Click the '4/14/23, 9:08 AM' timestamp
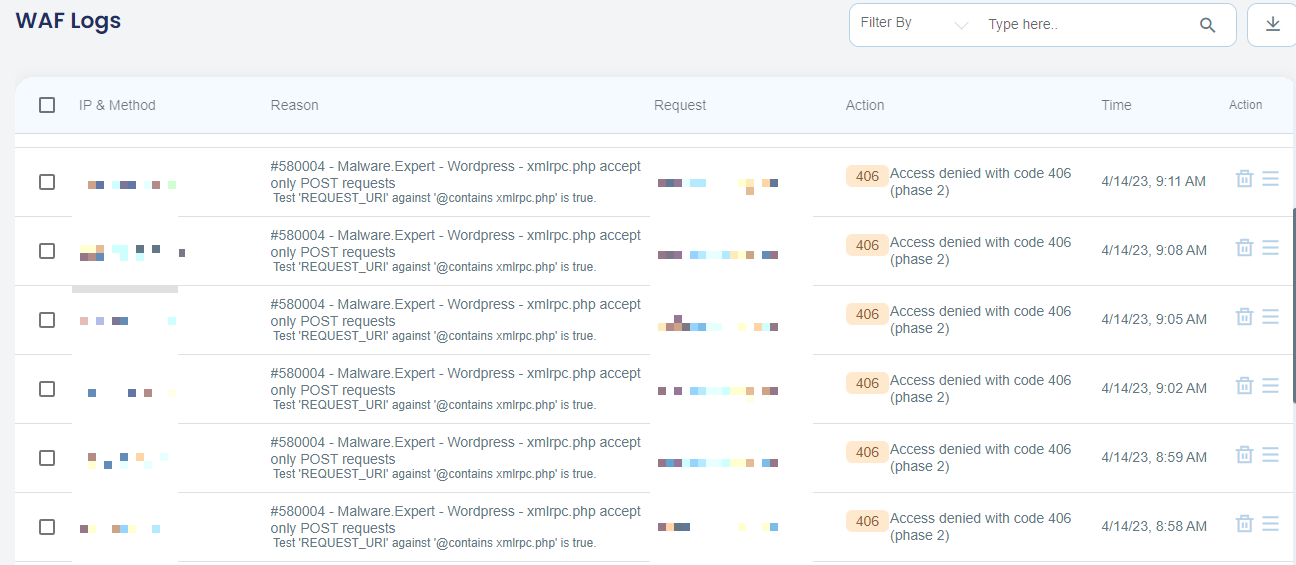Viewport: 1296px width, 565px height. tap(1153, 250)
